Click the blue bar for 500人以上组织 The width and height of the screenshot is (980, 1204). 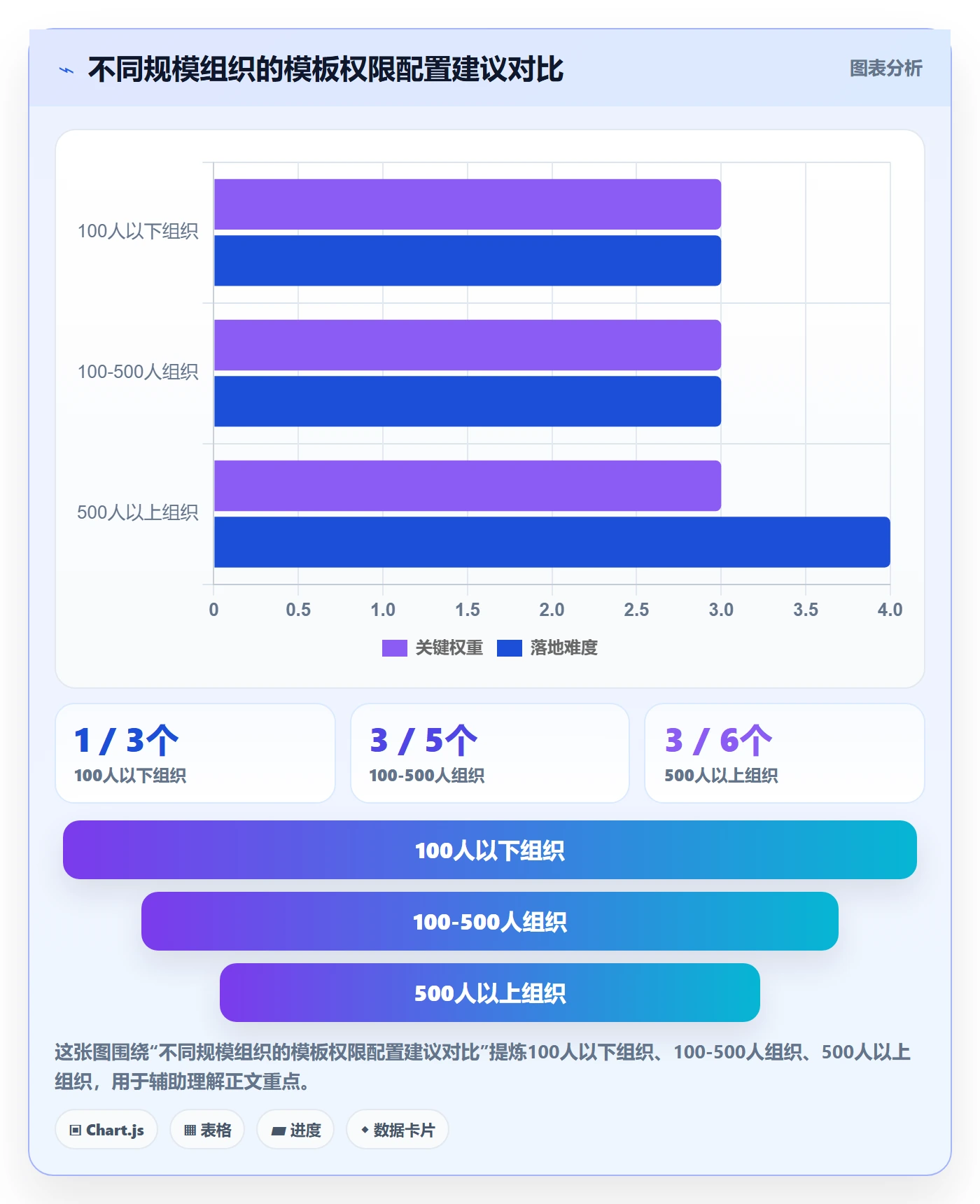pyautogui.click(x=552, y=542)
